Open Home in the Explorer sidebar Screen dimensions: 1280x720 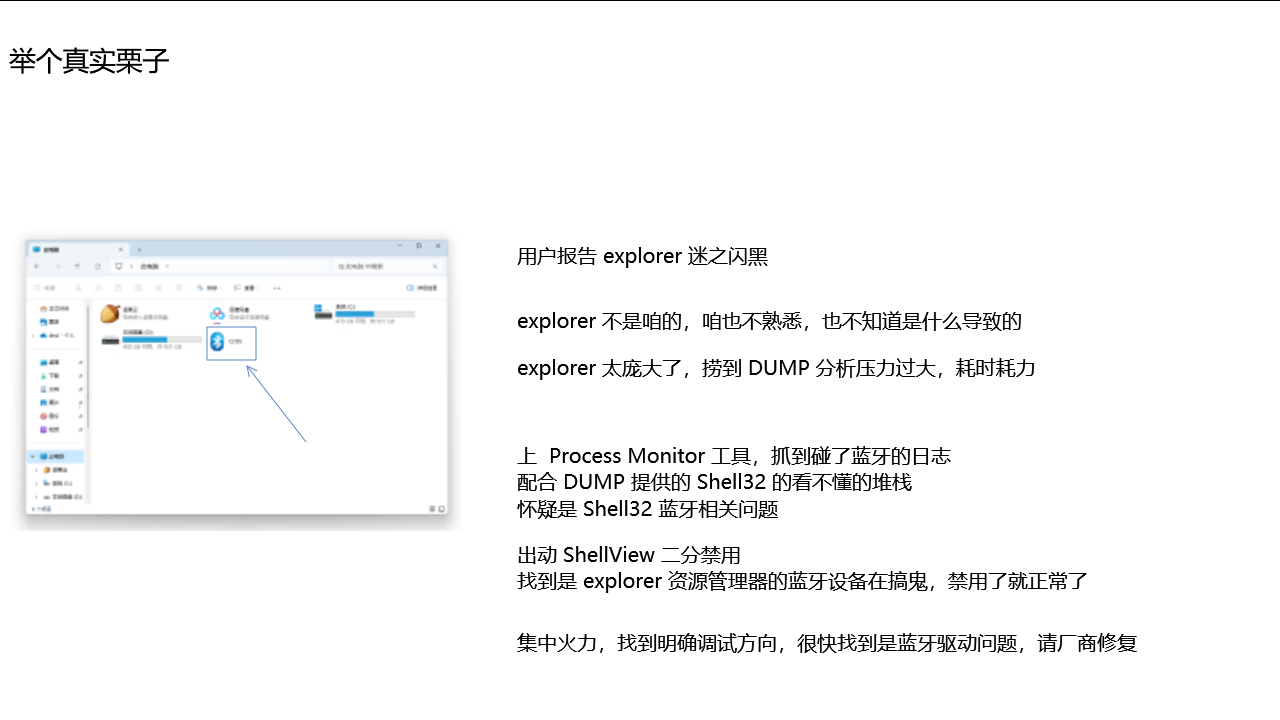56,309
